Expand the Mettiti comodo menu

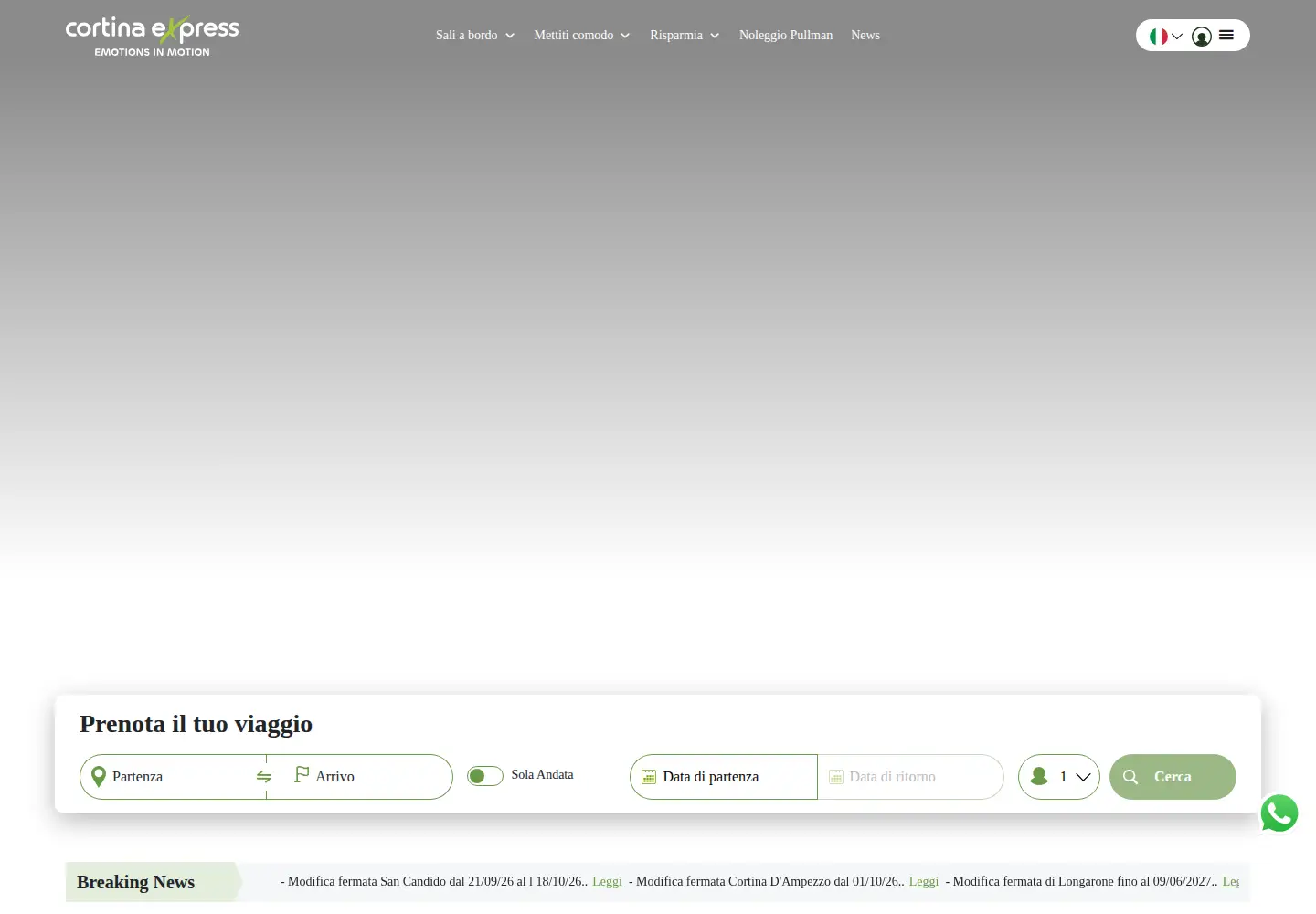point(582,35)
